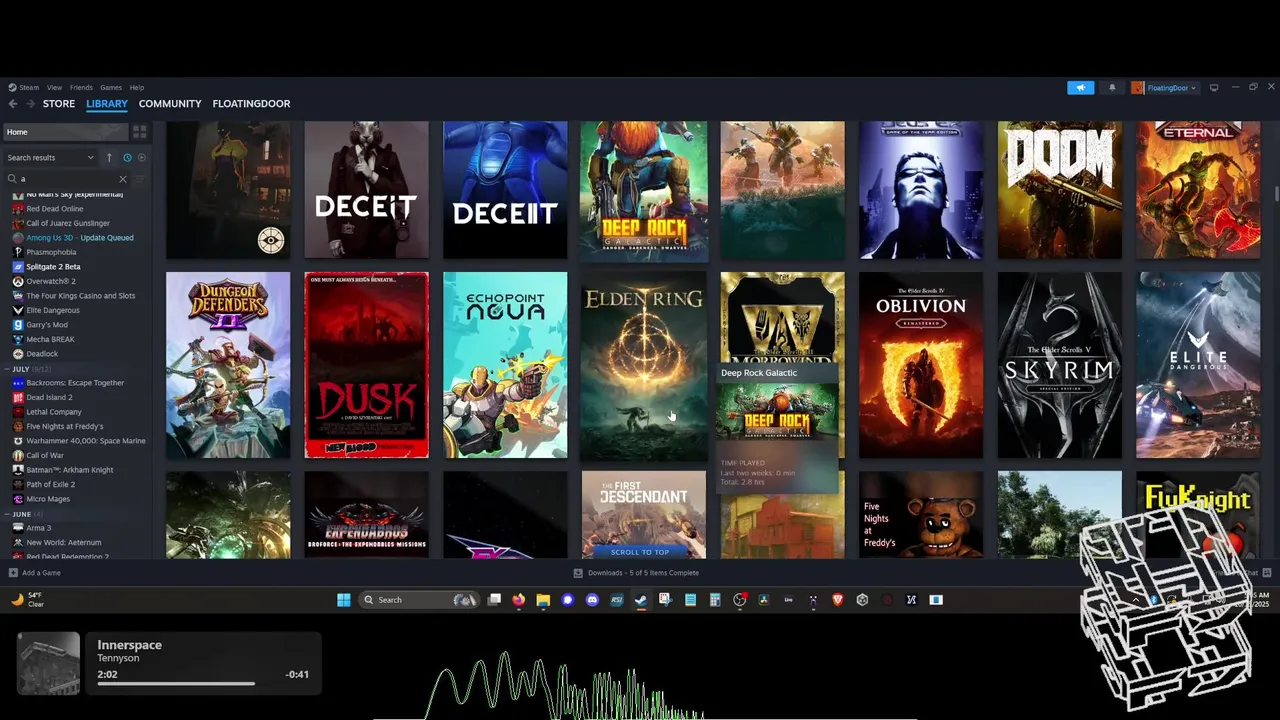The image size is (1280, 720).
Task: Switch to the LIBRARY tab
Action: 107,104
